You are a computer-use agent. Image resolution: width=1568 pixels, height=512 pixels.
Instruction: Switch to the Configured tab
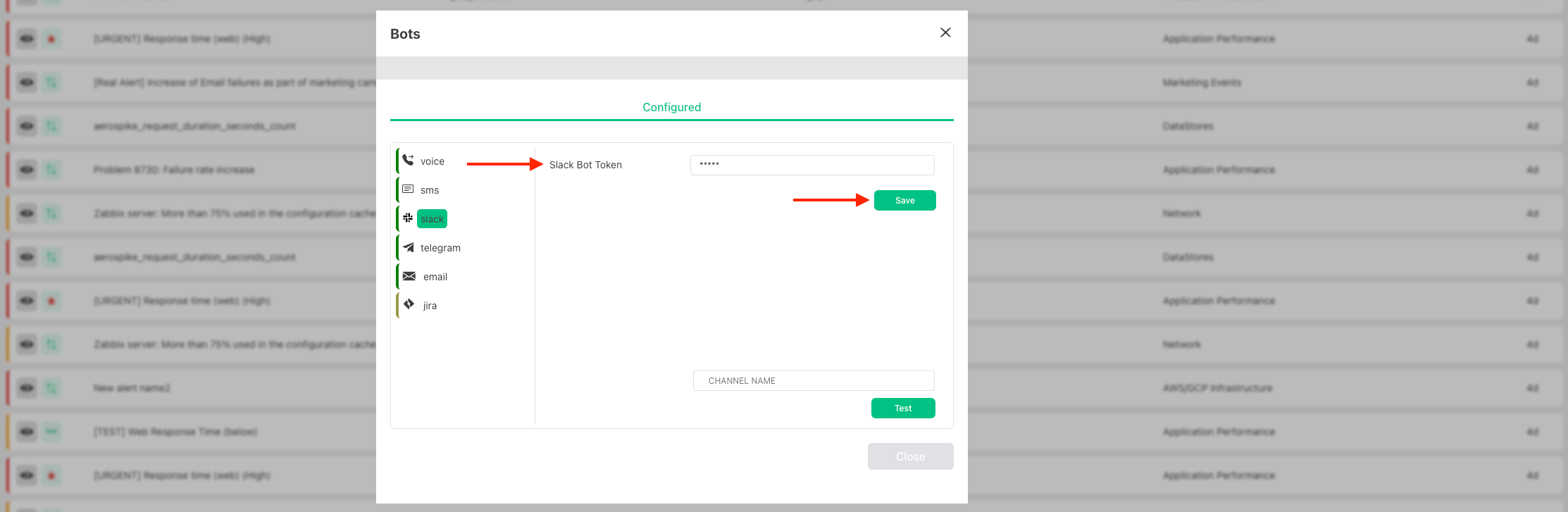click(671, 107)
